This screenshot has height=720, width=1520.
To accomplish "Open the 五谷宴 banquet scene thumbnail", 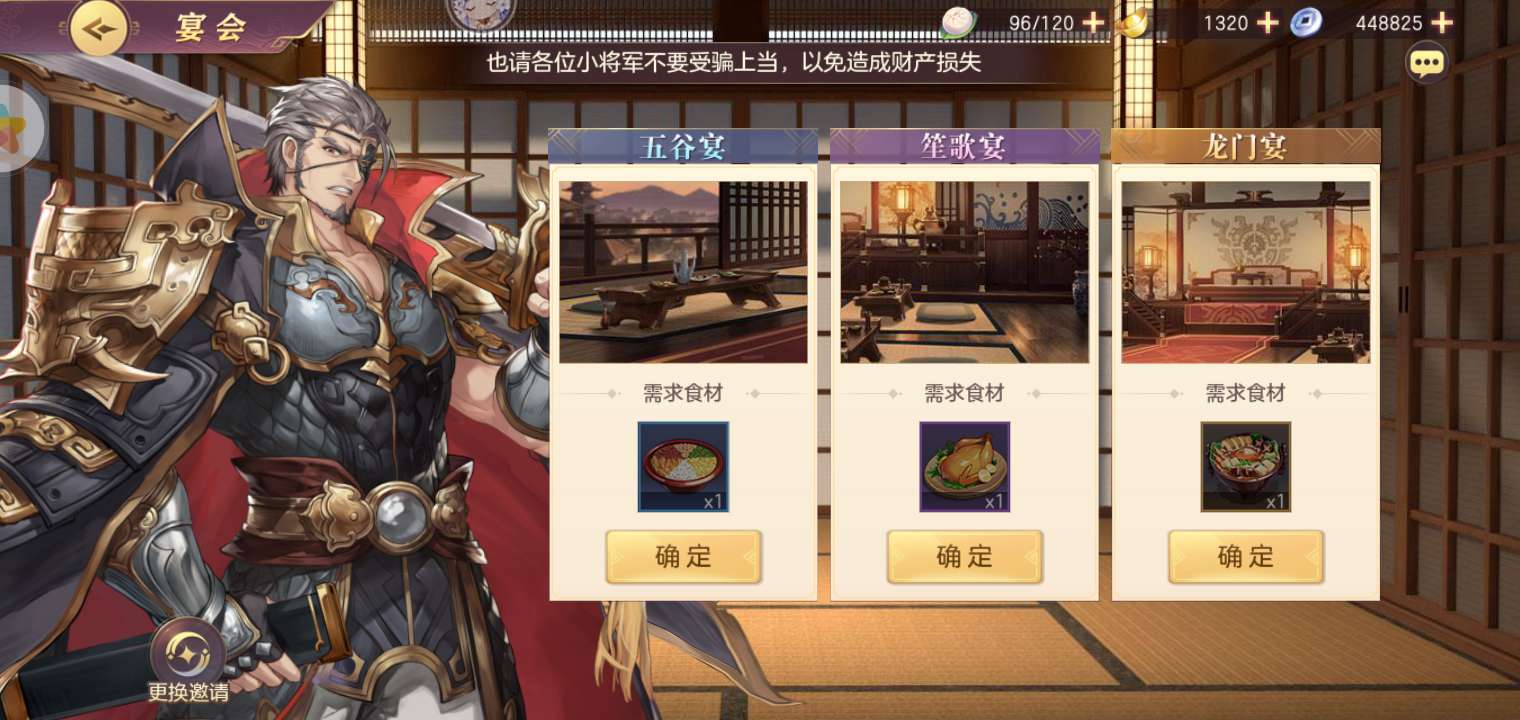I will [x=683, y=272].
